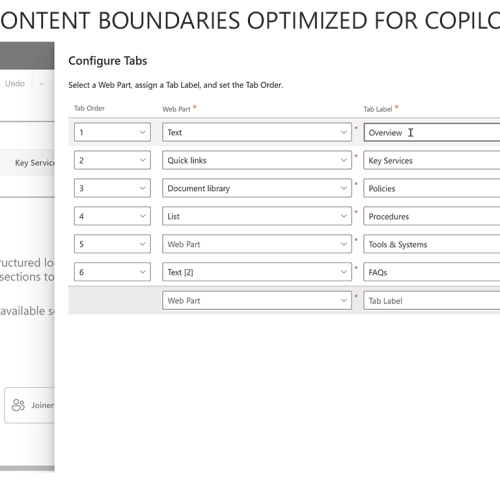Open Tab Order dropdown showing 2
Image resolution: width=500 pixels, height=500 pixels.
pyautogui.click(x=112, y=160)
